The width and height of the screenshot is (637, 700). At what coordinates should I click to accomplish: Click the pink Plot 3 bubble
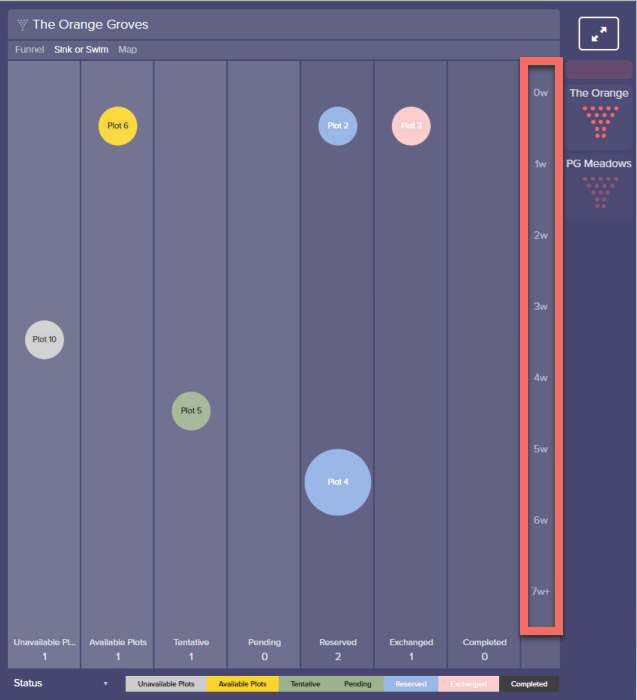coord(411,126)
